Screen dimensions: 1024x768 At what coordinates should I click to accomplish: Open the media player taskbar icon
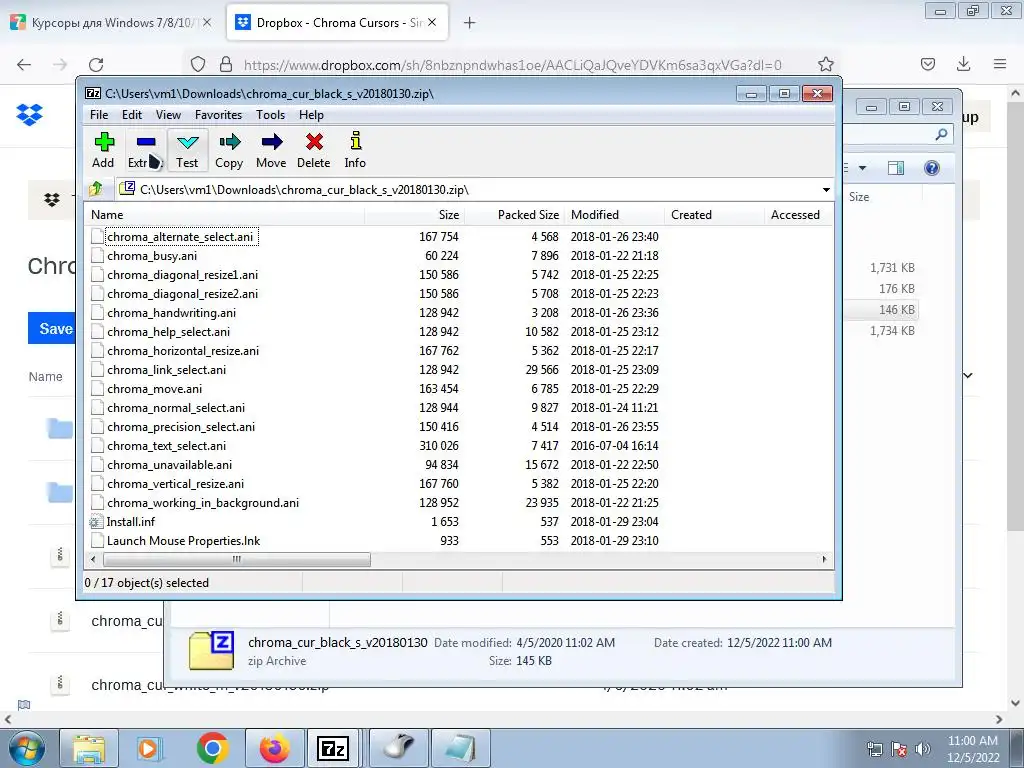pyautogui.click(x=148, y=748)
